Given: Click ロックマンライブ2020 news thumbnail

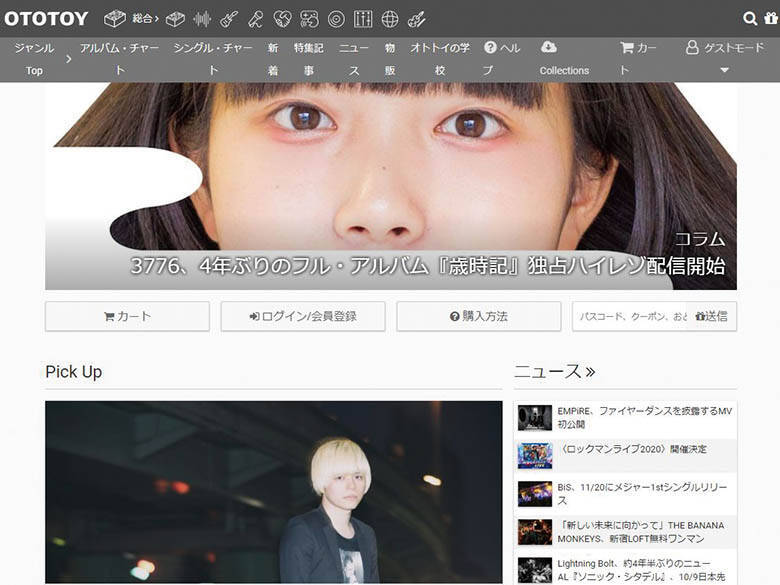Looking at the screenshot, I should pos(535,456).
